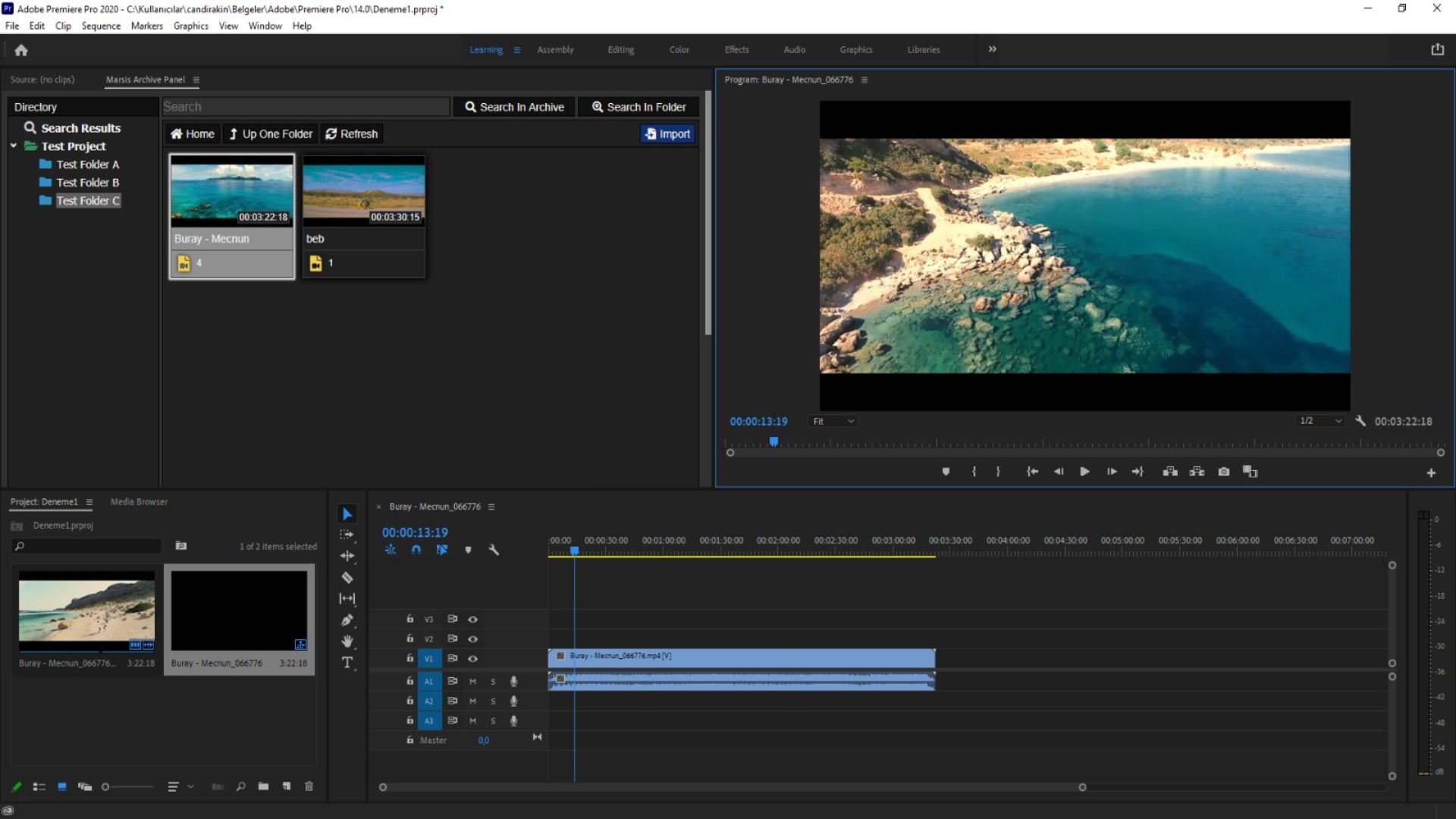
Task: Switch to the Editing workspace tab
Action: pyautogui.click(x=620, y=50)
